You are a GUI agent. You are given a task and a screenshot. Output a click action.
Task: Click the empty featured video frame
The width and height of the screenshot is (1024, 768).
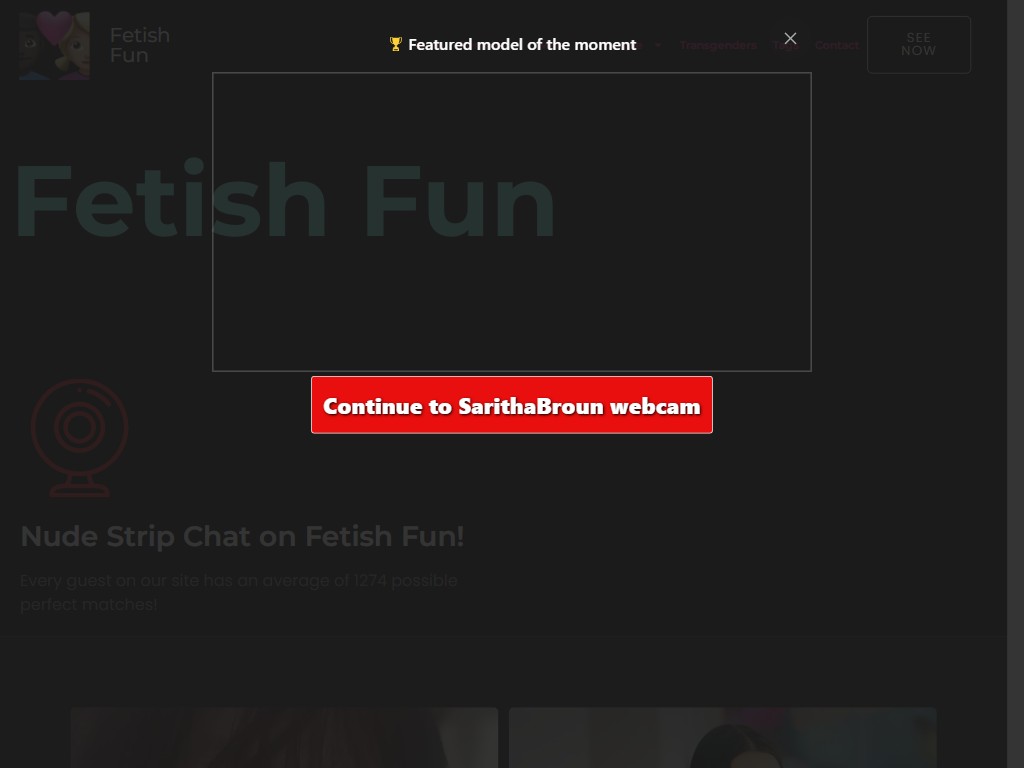tap(511, 222)
